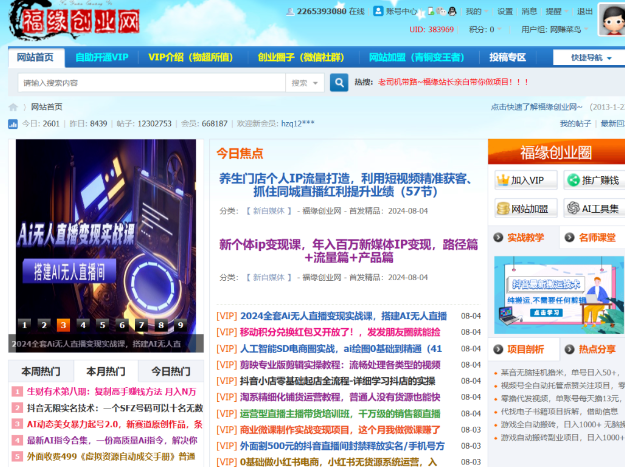This screenshot has height=467, width=625.
Task: Click the blue search magnifier button
Action: click(339, 82)
